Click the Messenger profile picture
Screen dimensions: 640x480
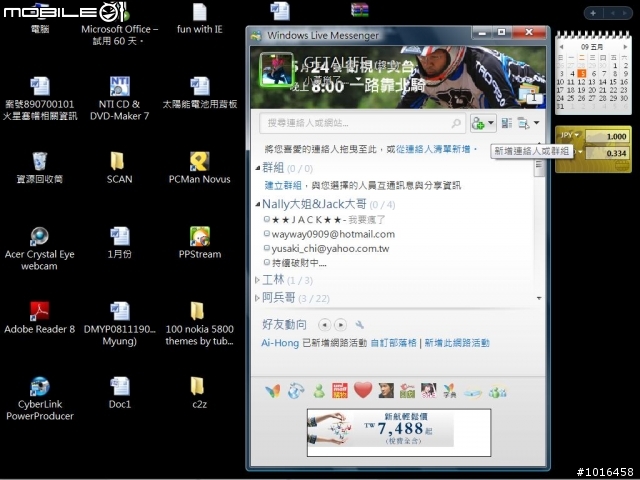(276, 70)
